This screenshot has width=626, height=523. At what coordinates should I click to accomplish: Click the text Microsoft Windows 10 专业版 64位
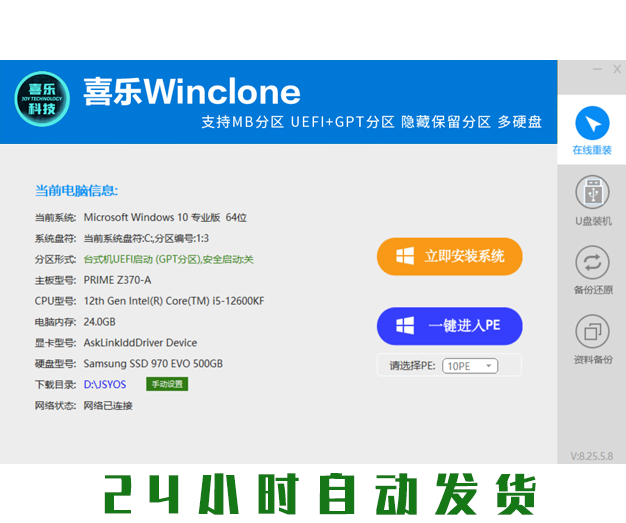165,218
